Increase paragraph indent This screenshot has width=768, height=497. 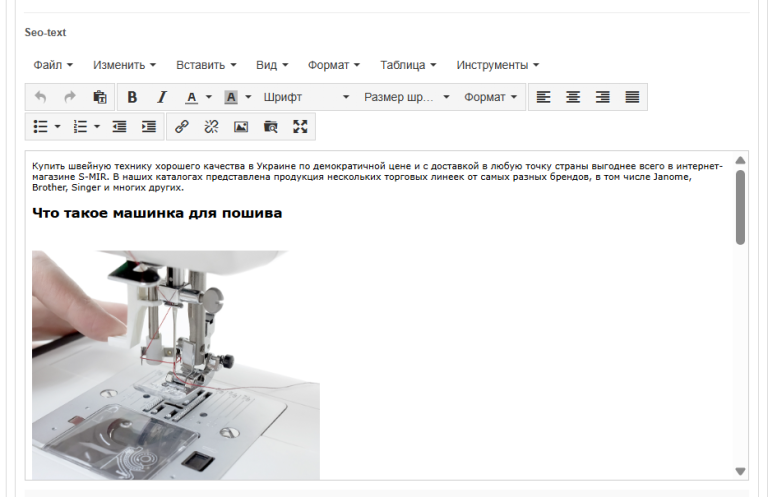click(x=149, y=127)
